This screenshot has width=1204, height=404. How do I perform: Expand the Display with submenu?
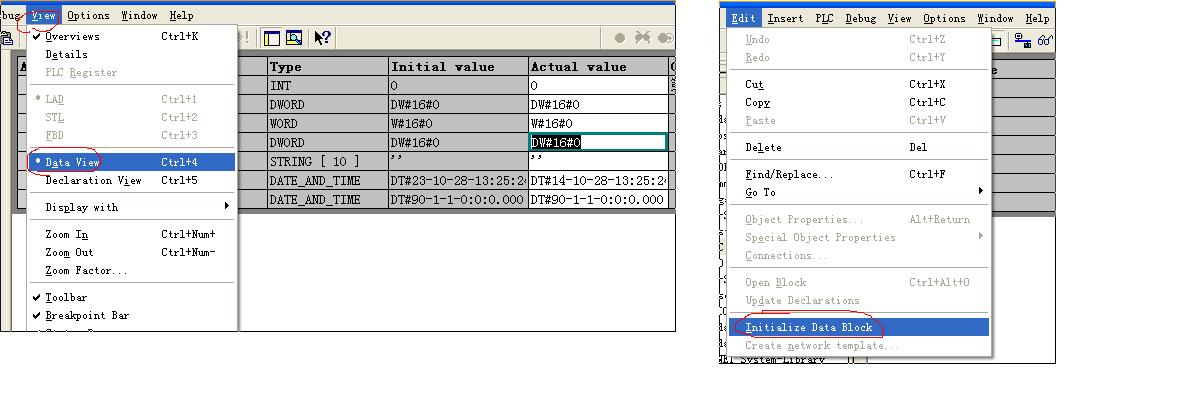click(131, 207)
